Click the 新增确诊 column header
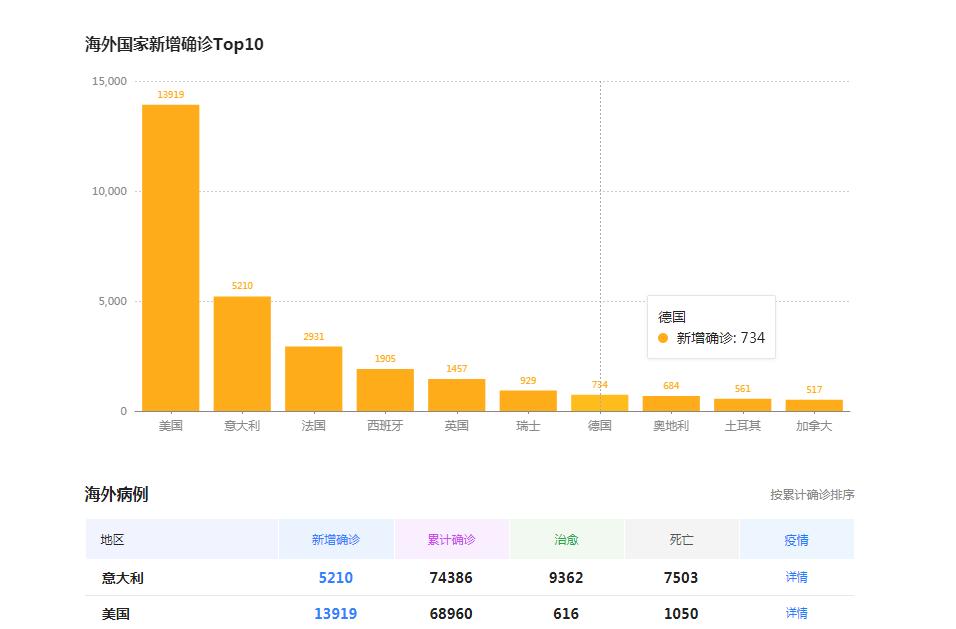This screenshot has height=629, width=956. click(336, 539)
